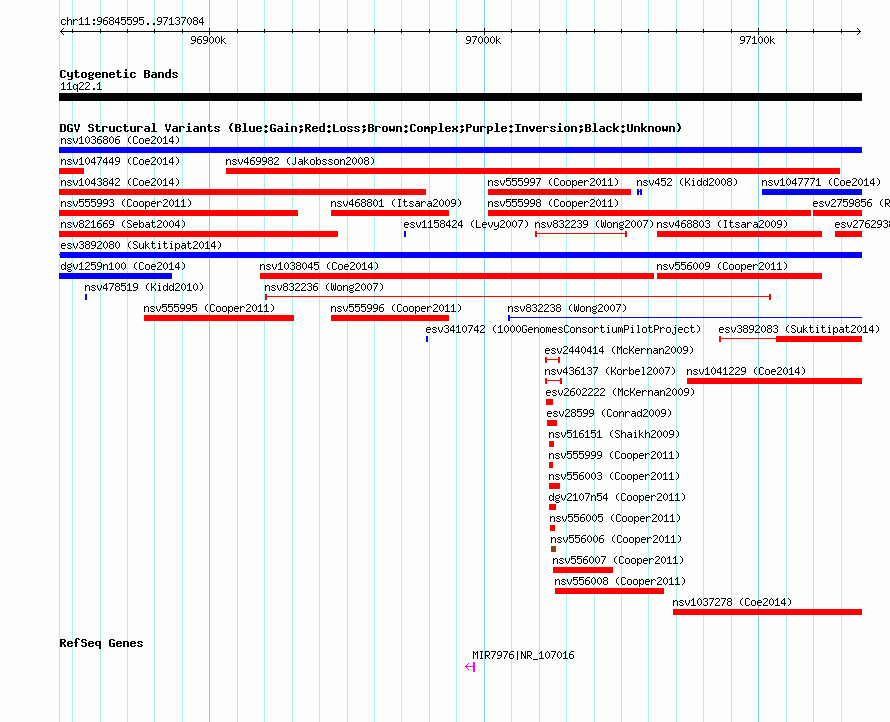
Task: Open nsv832236 (Wong2007) label
Action: 324,287
